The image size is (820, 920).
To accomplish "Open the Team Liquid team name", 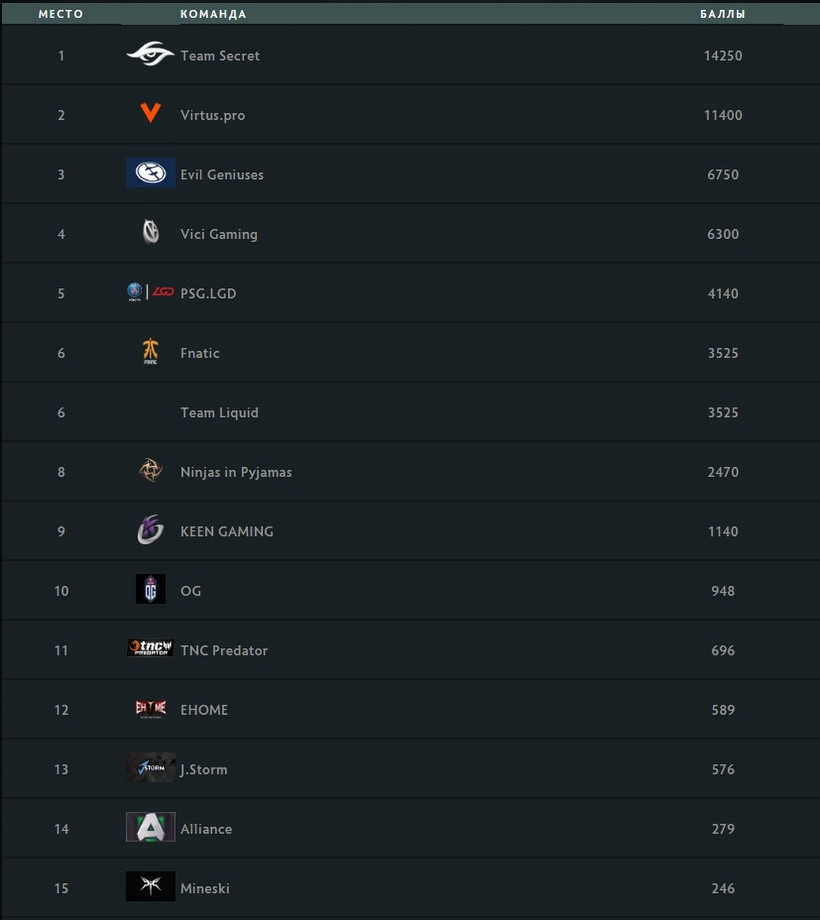I will (x=219, y=412).
